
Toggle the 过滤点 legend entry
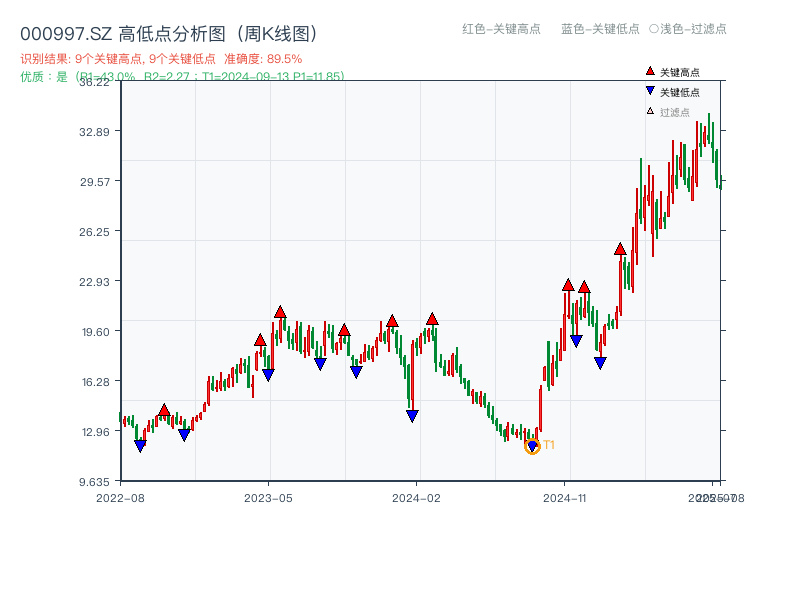pyautogui.click(x=668, y=112)
